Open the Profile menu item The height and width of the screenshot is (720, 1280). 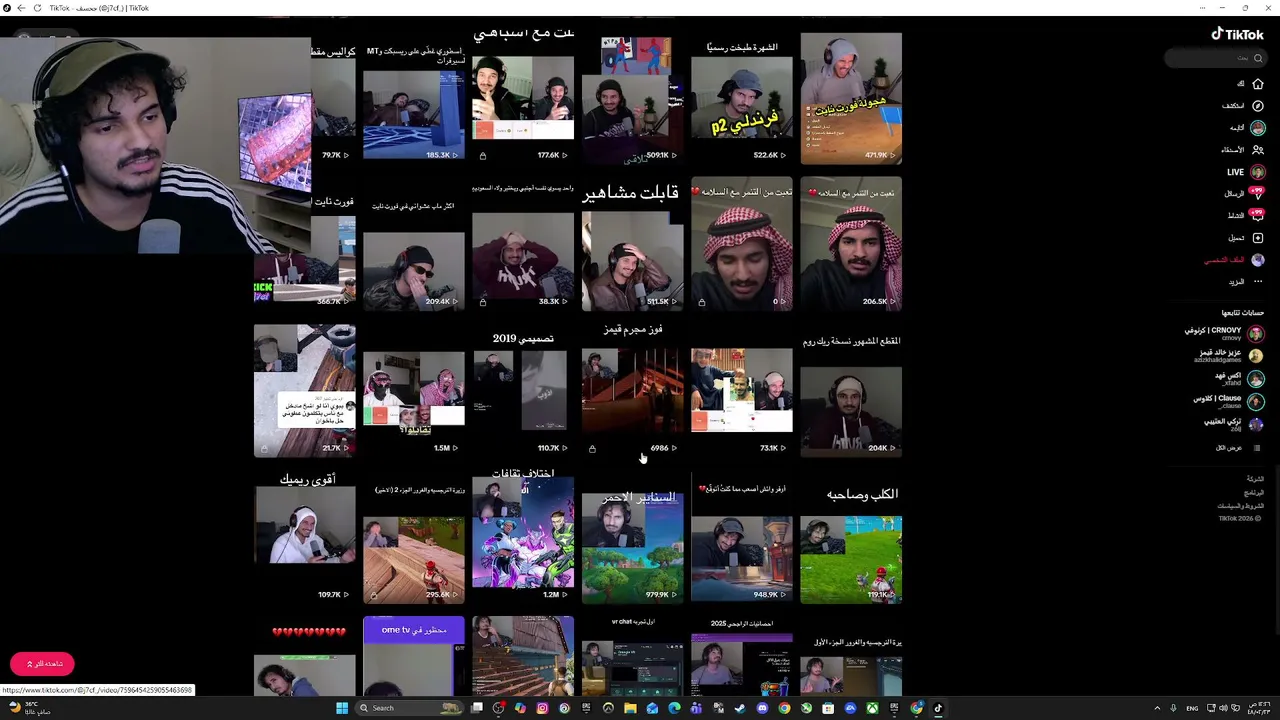[1235, 260]
